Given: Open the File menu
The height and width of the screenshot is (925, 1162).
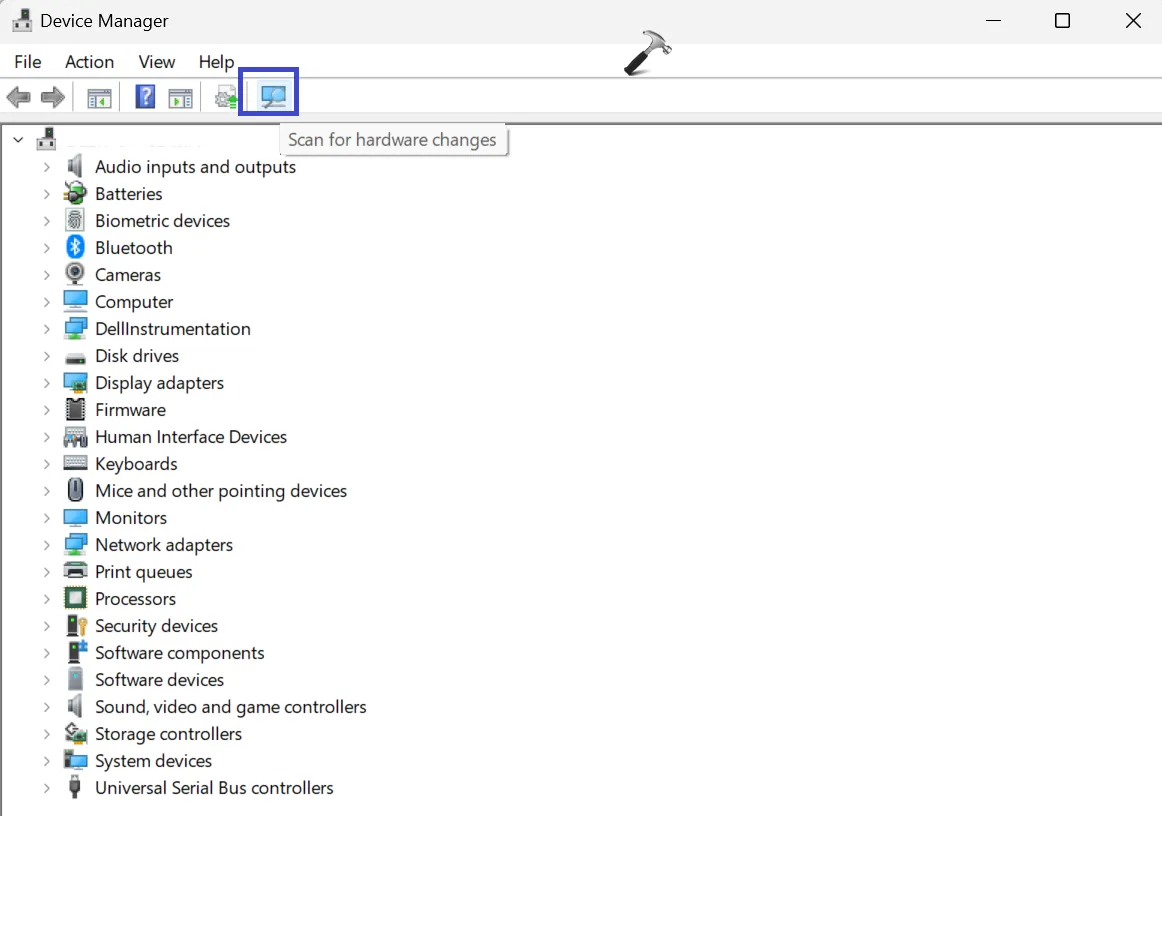Looking at the screenshot, I should click(27, 62).
